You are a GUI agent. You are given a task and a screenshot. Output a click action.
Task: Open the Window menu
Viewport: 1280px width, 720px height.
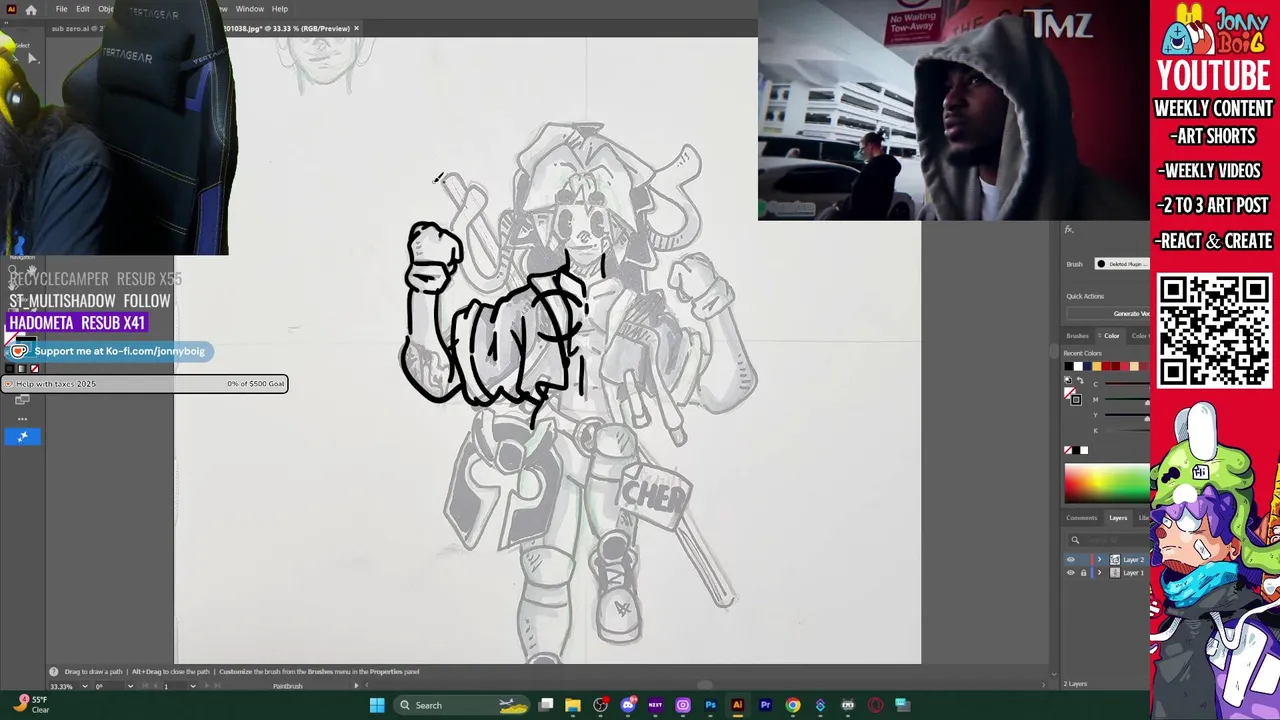250,9
